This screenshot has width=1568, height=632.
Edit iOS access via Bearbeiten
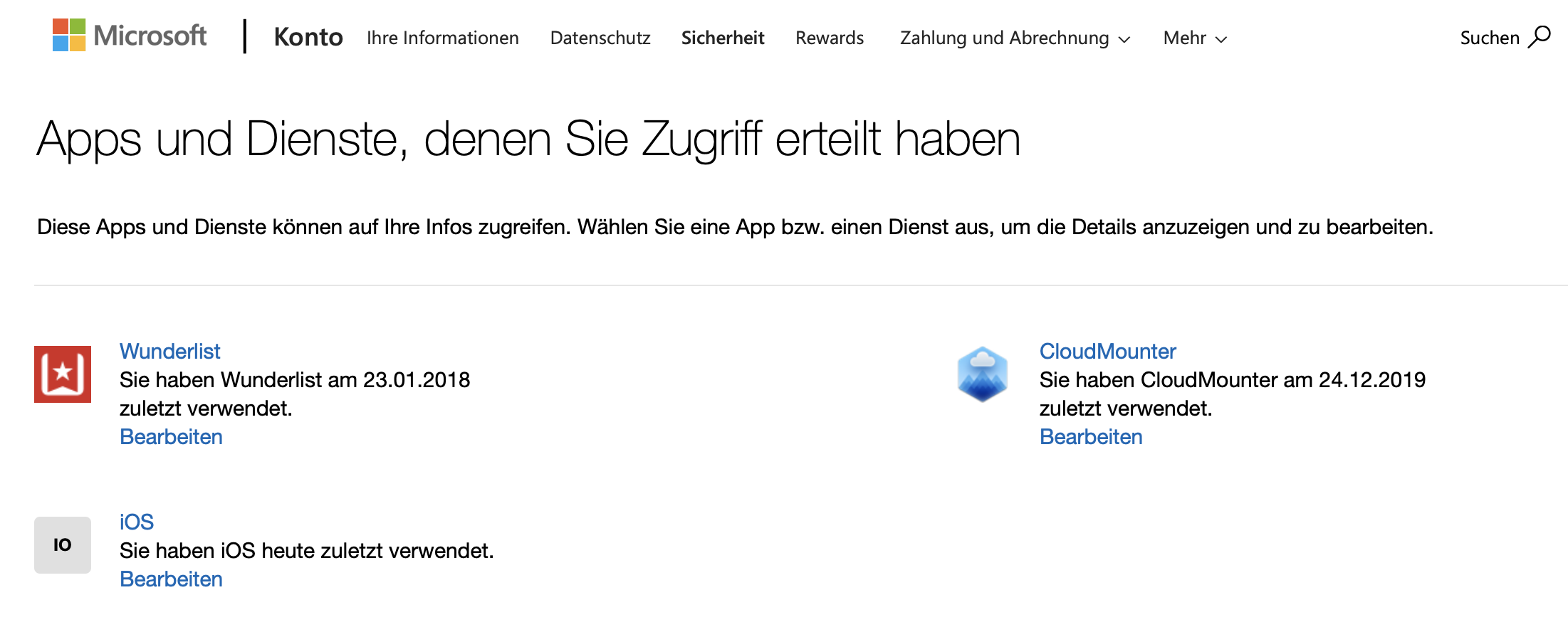(171, 579)
